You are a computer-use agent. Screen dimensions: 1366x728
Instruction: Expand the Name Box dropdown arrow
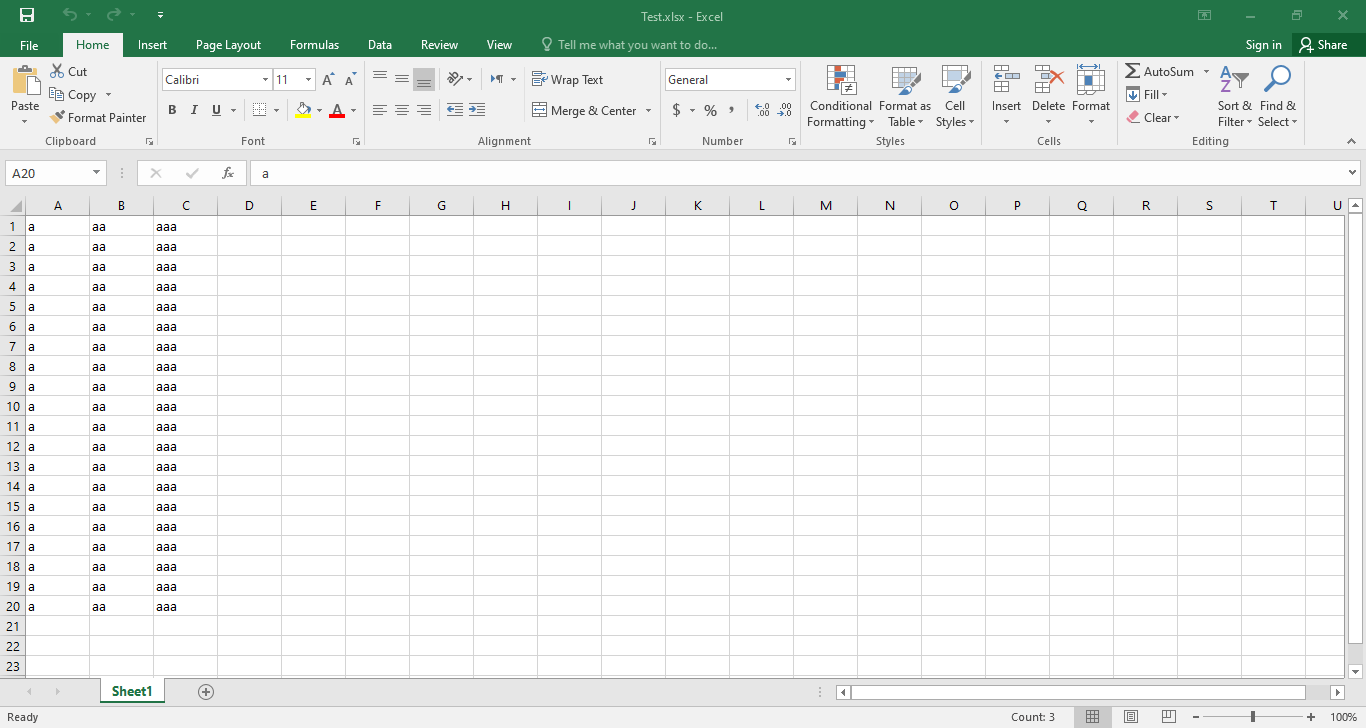[x=97, y=173]
